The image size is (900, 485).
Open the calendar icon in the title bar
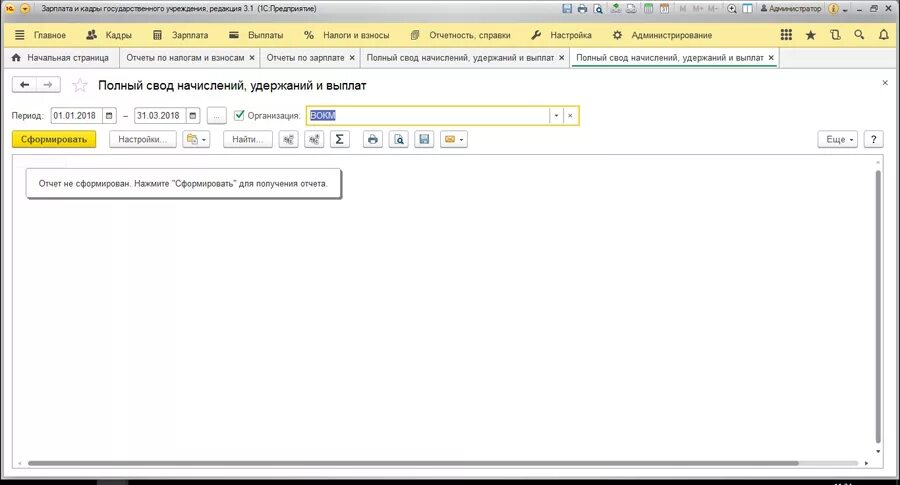664,9
